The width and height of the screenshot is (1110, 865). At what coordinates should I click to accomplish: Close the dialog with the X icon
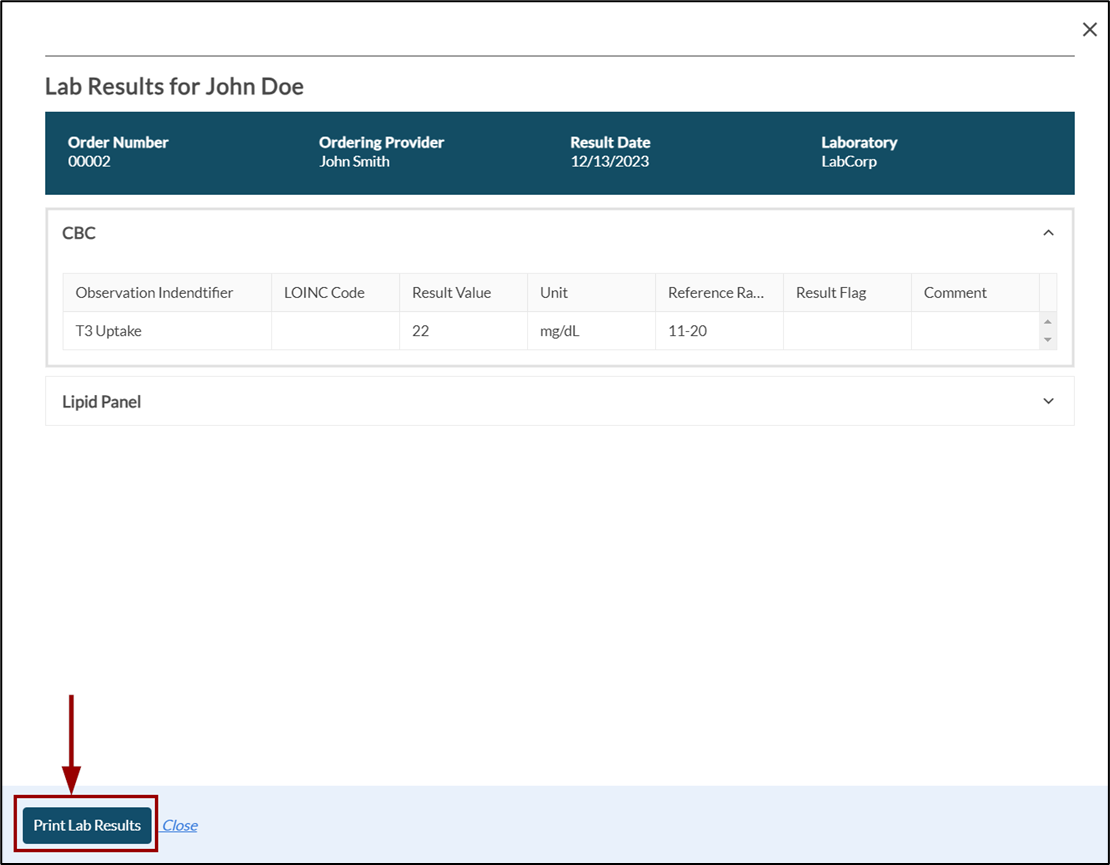[1089, 30]
